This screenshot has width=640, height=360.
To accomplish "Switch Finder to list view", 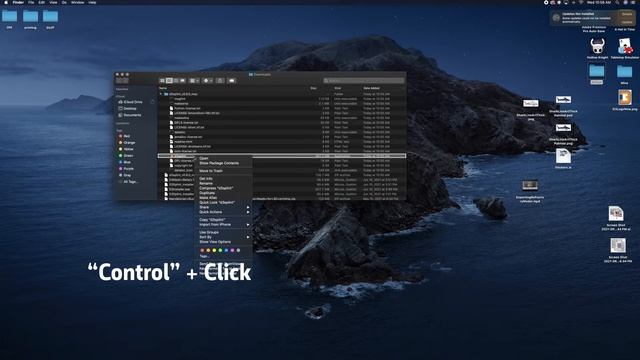I will click(x=169, y=81).
